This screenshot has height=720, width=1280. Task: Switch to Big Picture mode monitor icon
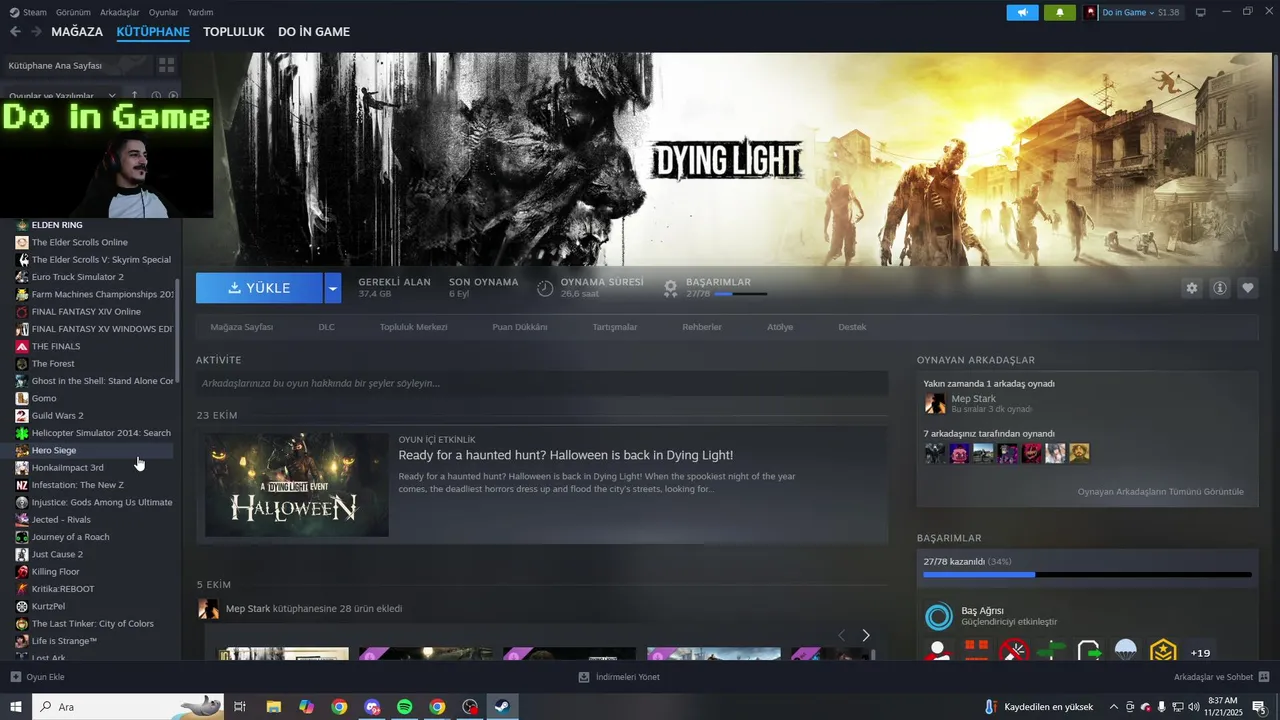1201,12
